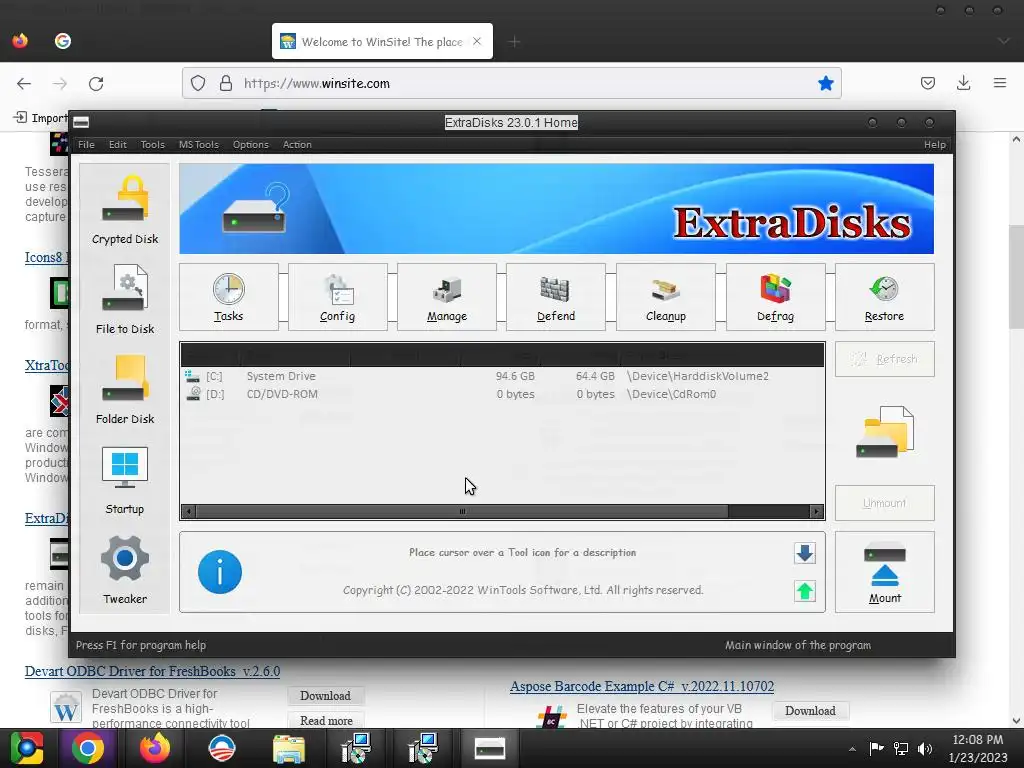Viewport: 1024px width, 768px height.
Task: Click the taskbar volume speaker icon
Action: pos(925,748)
